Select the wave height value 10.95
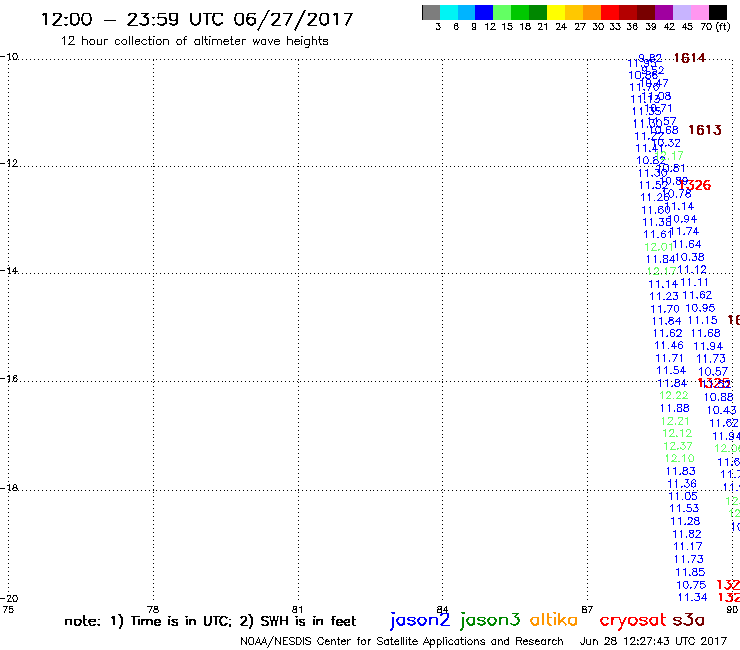This screenshot has width=740, height=650. click(700, 308)
